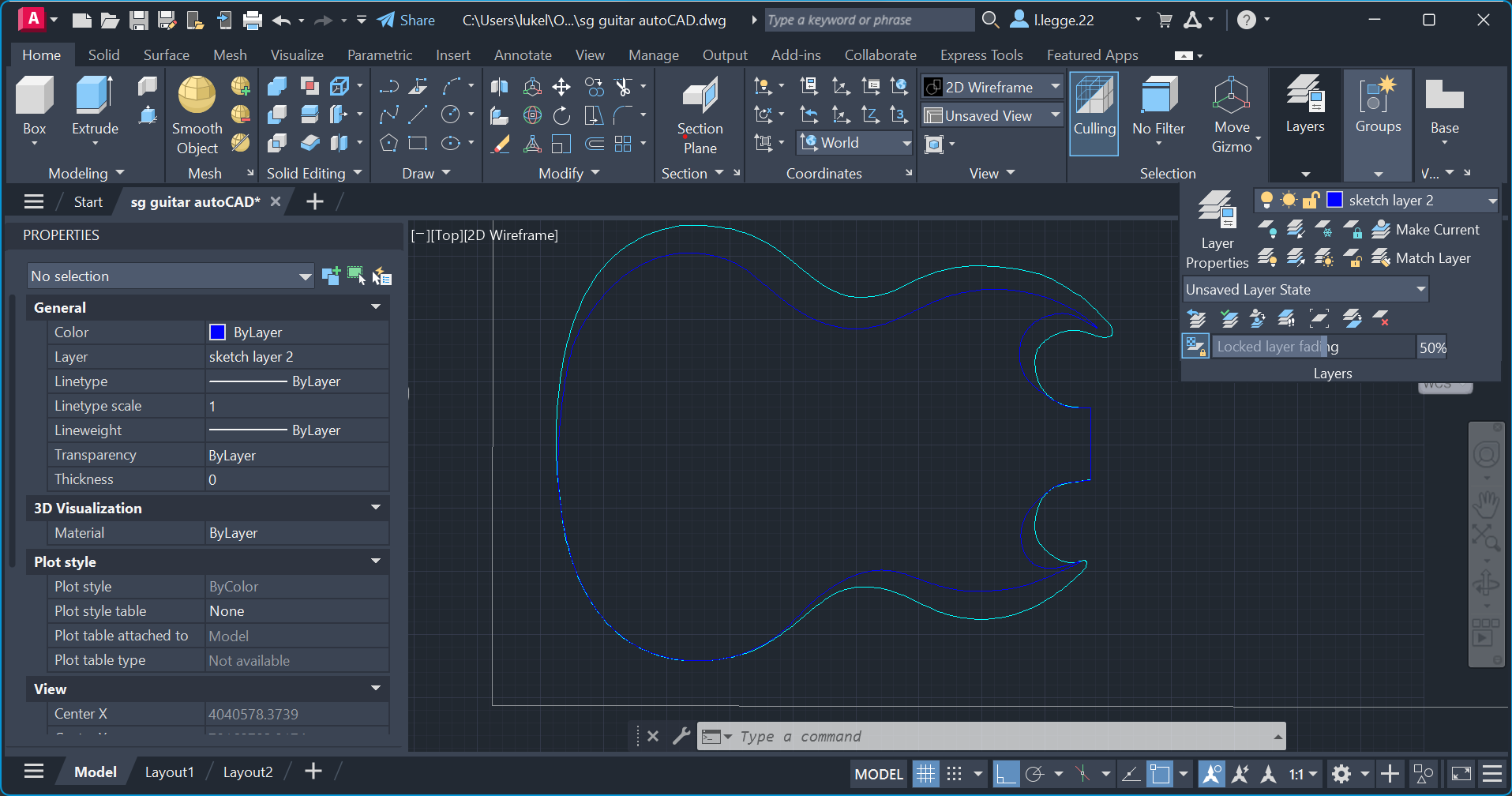Click the Make Current button
The height and width of the screenshot is (796, 1512).
[x=1426, y=230]
